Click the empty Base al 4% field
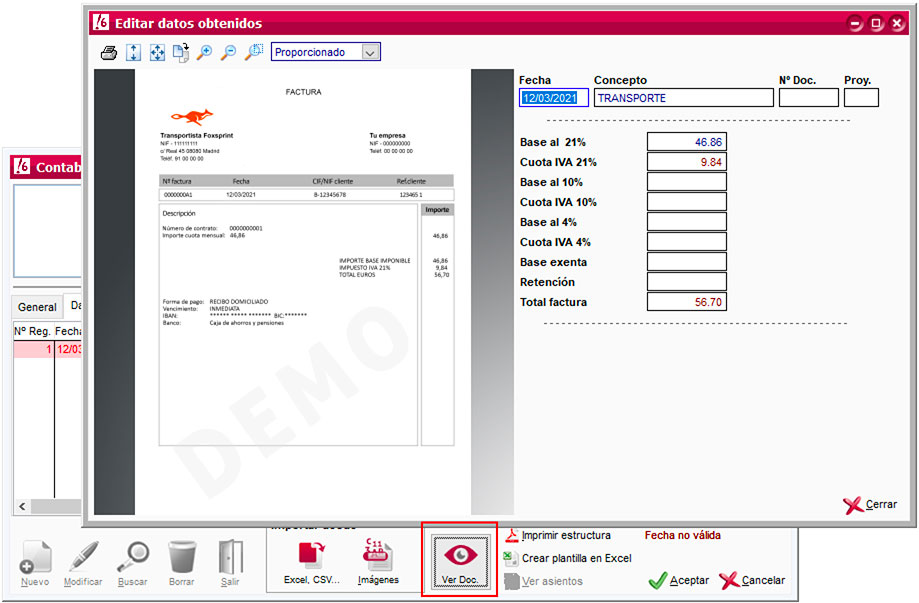This screenshot has width=919, height=603. 686,222
